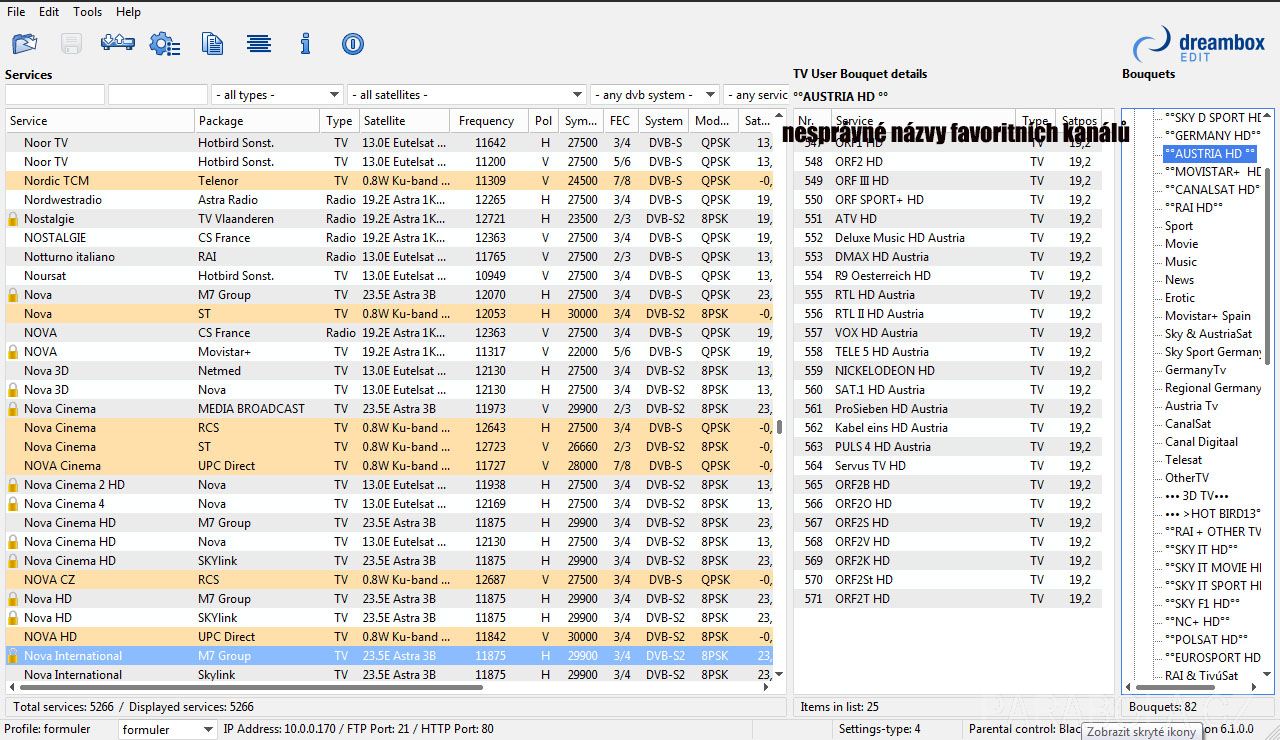This screenshot has width=1280, height=740.
Task: Select Deluxe Music HD Austria entry
Action: [948, 238]
